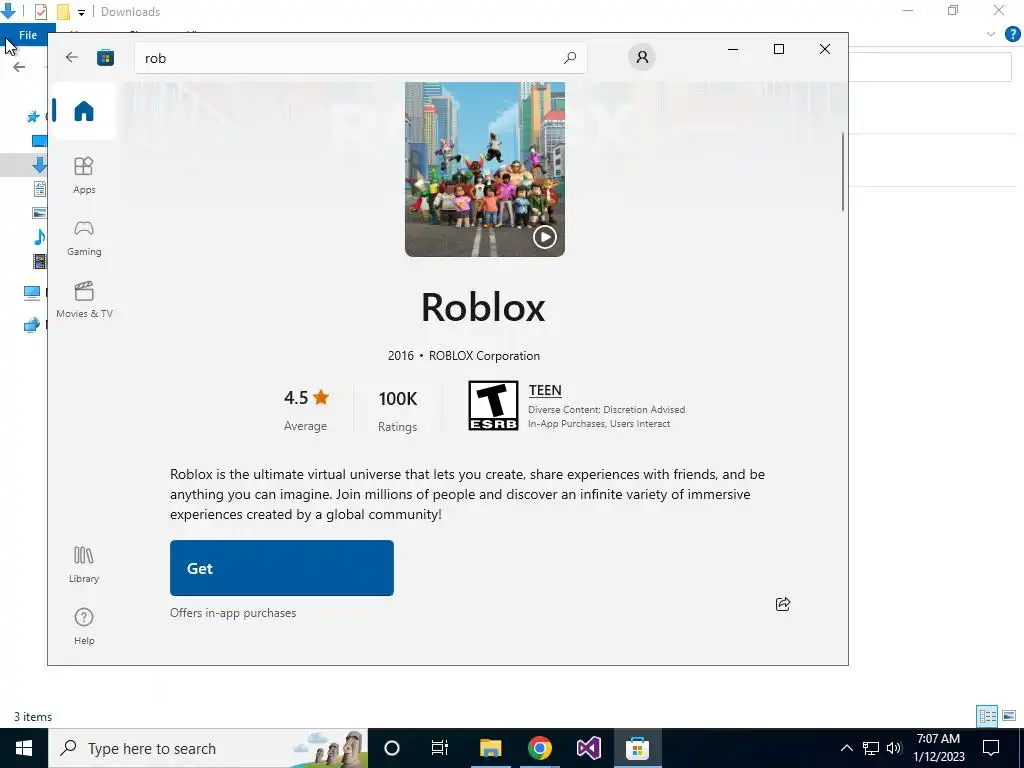Open File tab in Explorer window
The image size is (1024, 768).
27,35
